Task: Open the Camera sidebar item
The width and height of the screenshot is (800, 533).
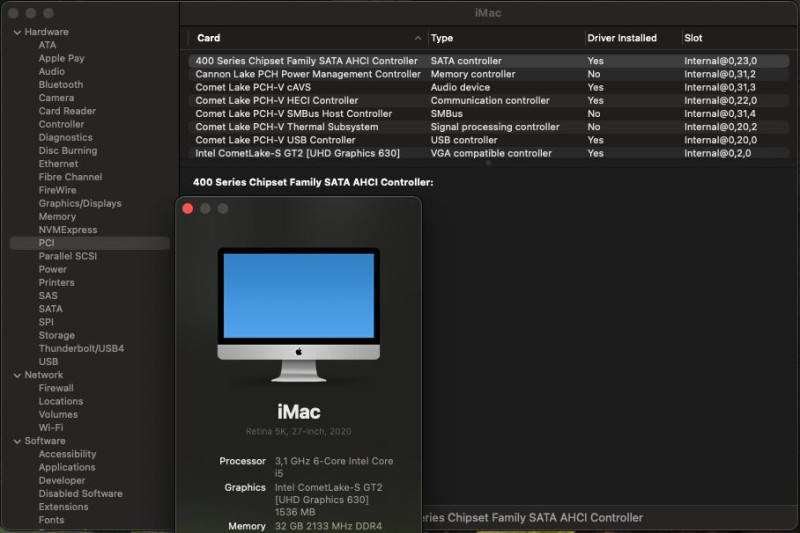Action: coord(56,98)
